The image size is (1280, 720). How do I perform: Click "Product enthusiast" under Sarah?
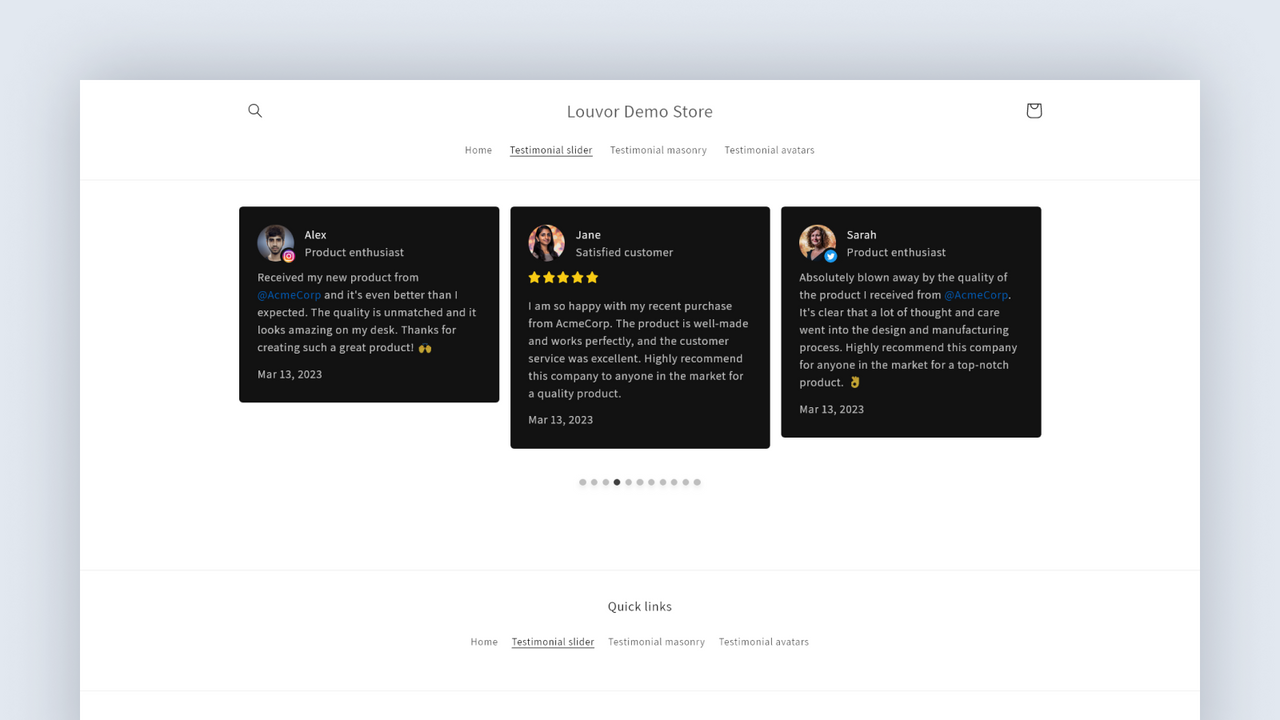coord(896,253)
